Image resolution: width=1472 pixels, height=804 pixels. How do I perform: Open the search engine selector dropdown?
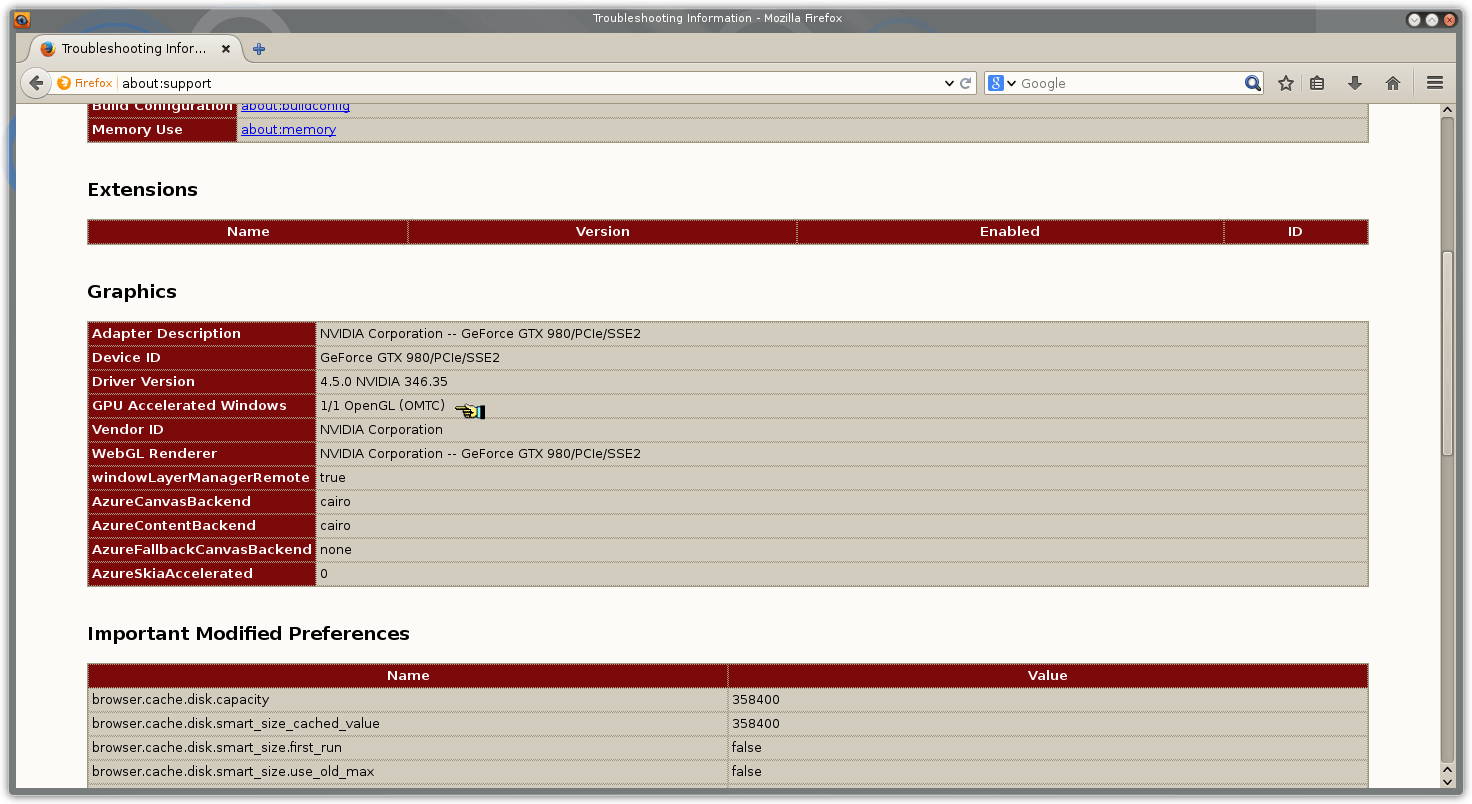pos(1005,83)
